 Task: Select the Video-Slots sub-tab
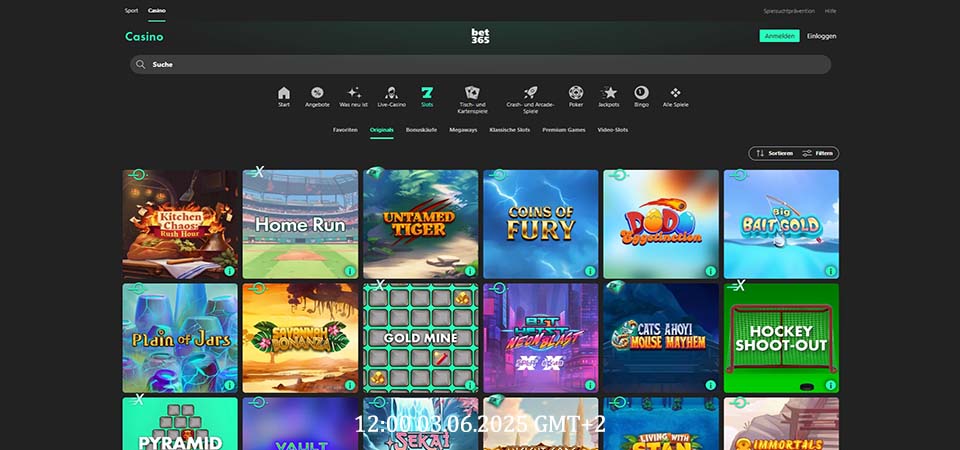pos(612,130)
